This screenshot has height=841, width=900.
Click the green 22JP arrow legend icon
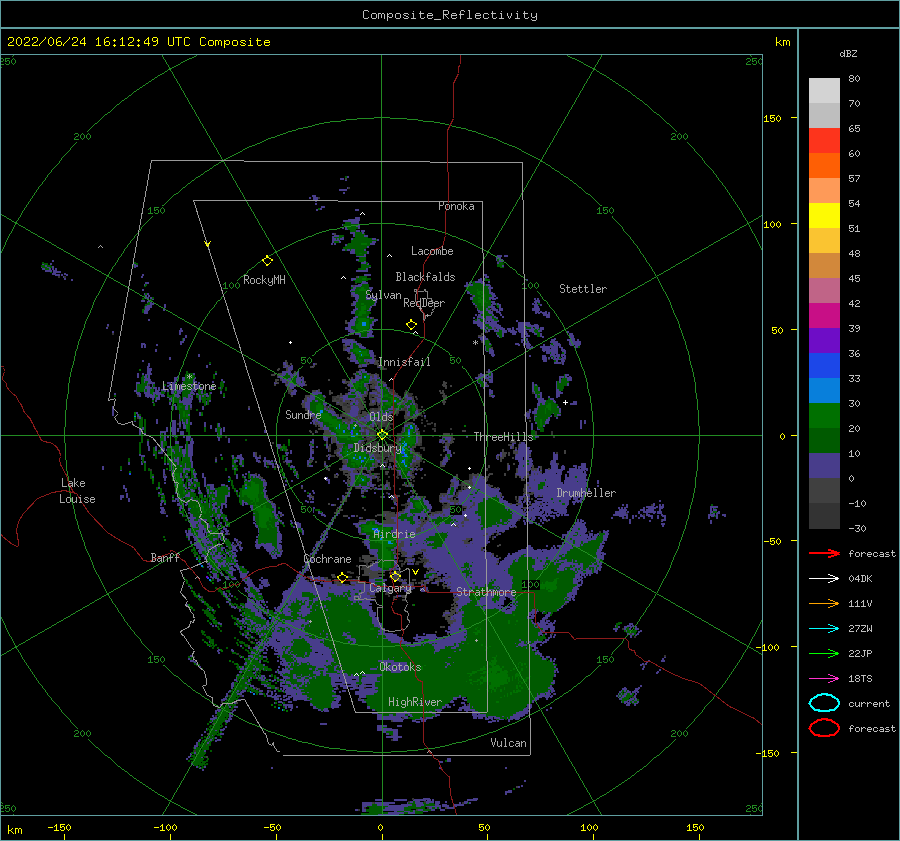[x=824, y=653]
